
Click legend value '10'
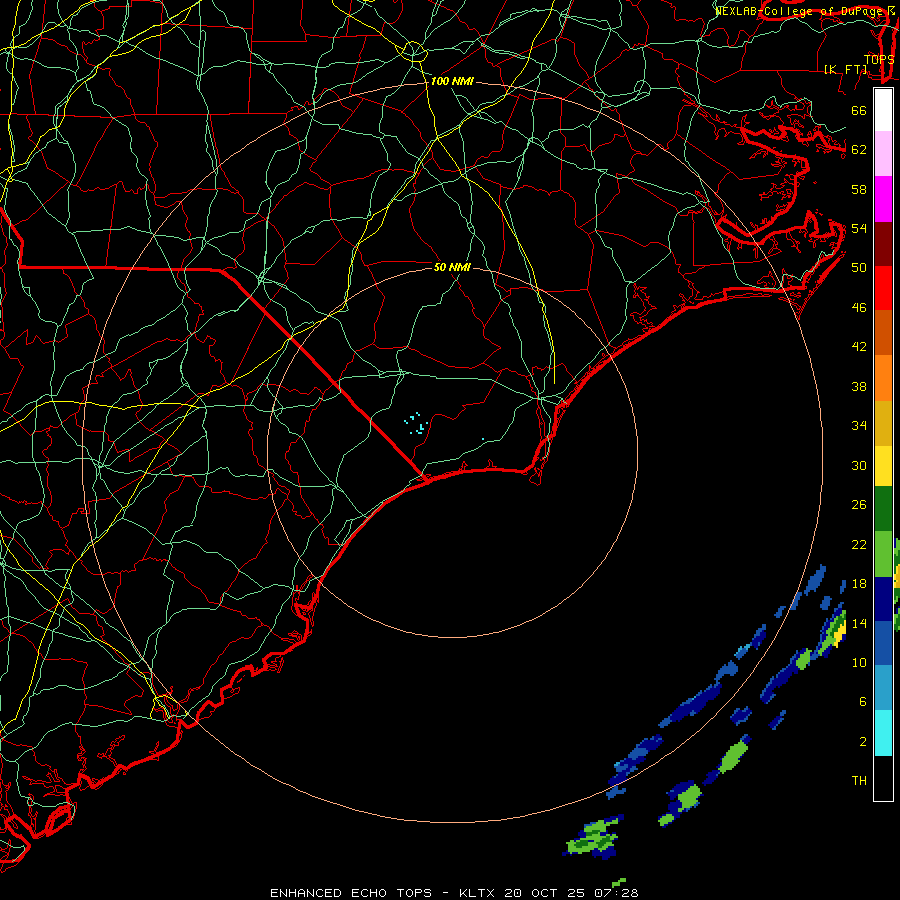tap(859, 662)
